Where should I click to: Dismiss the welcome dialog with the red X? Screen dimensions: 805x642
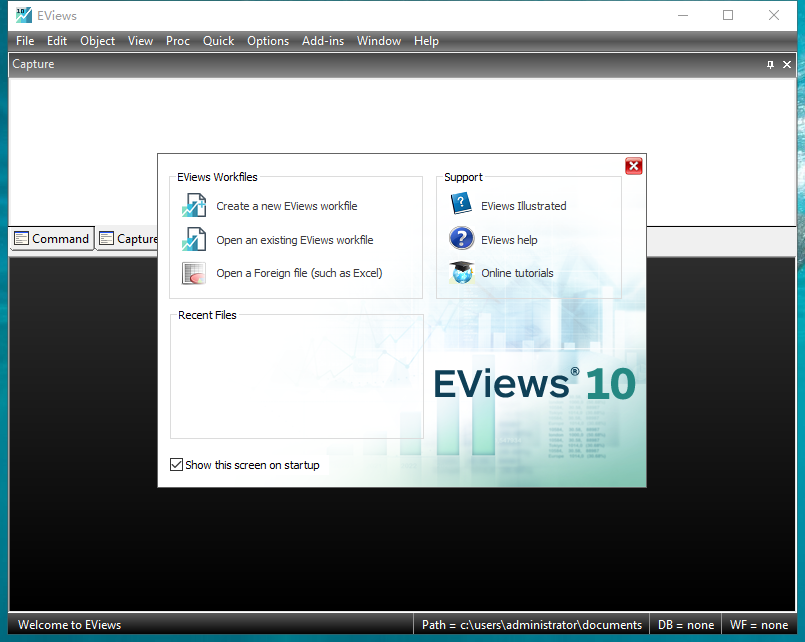pos(633,166)
